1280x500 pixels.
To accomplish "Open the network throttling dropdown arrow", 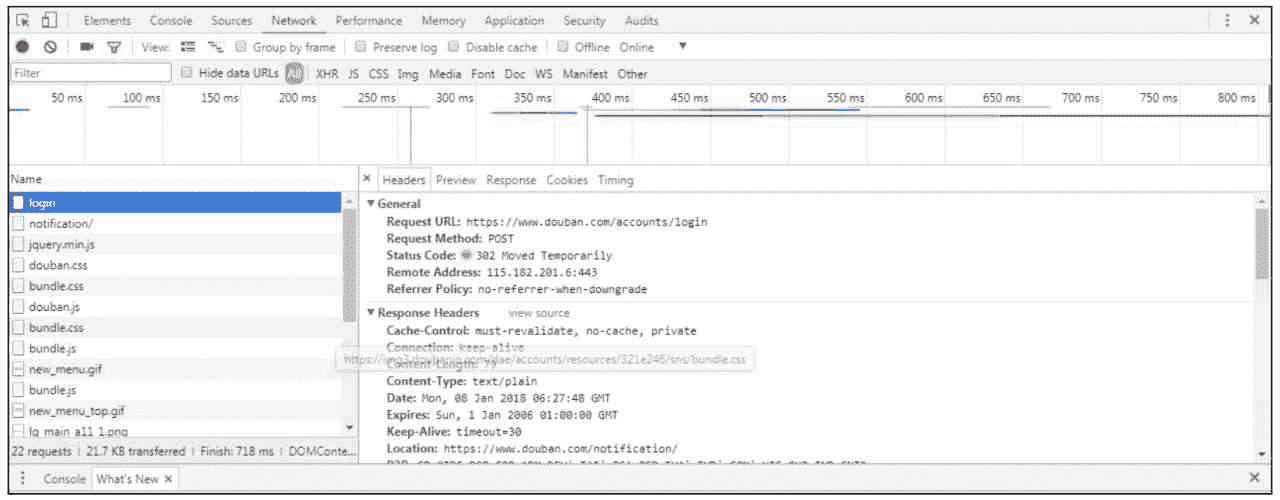I will point(683,46).
